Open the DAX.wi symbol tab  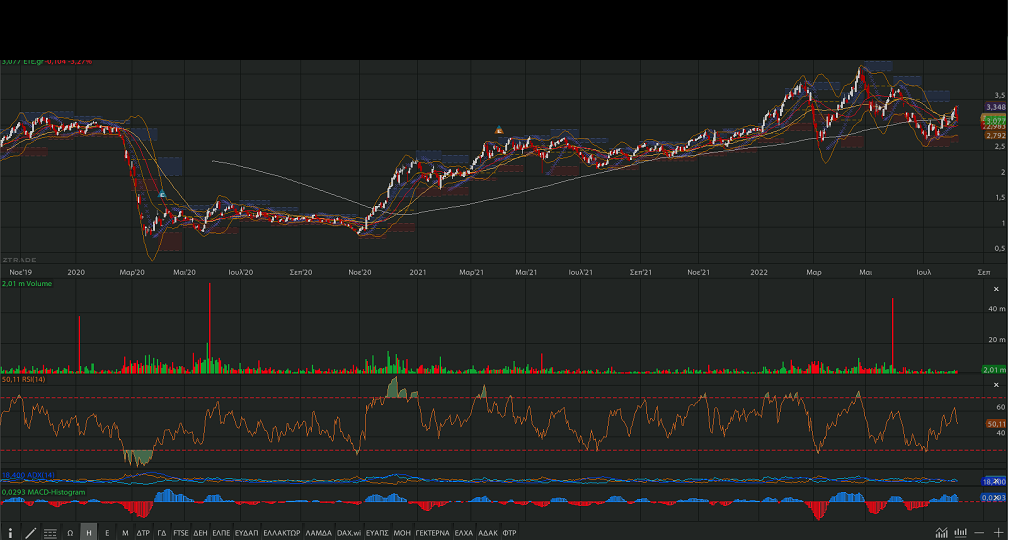(349, 533)
